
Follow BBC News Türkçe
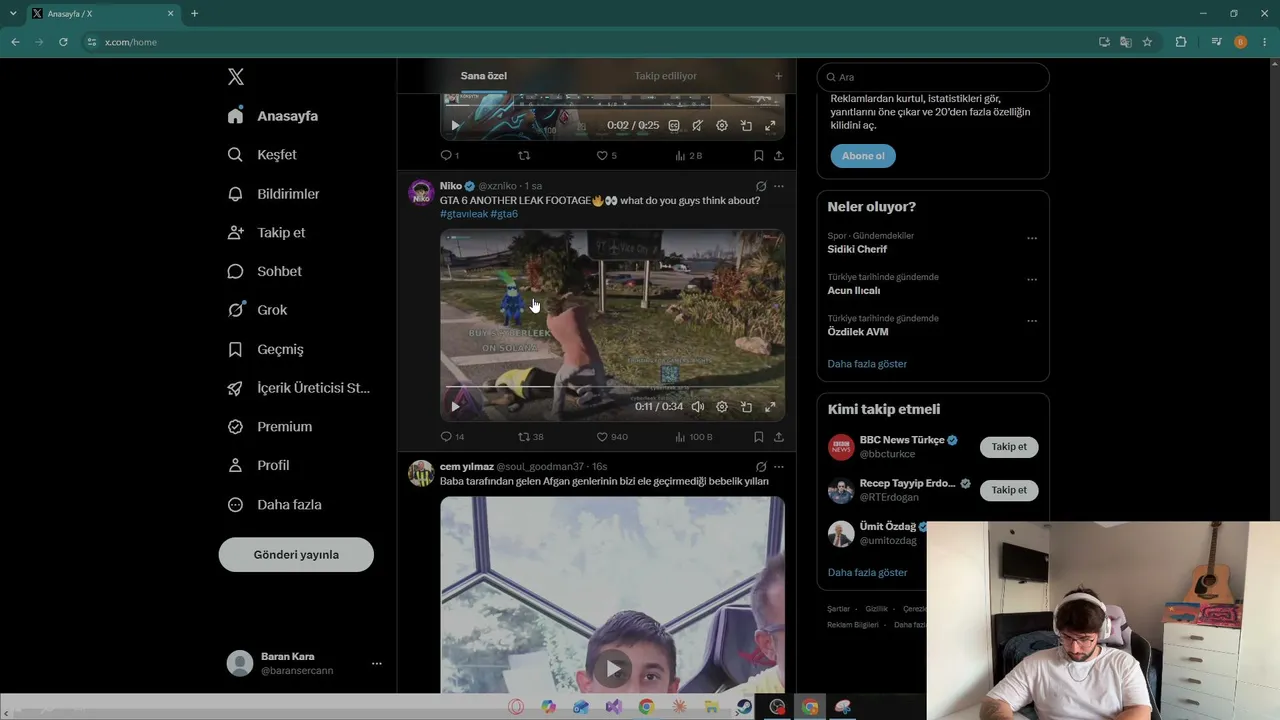[1009, 447]
